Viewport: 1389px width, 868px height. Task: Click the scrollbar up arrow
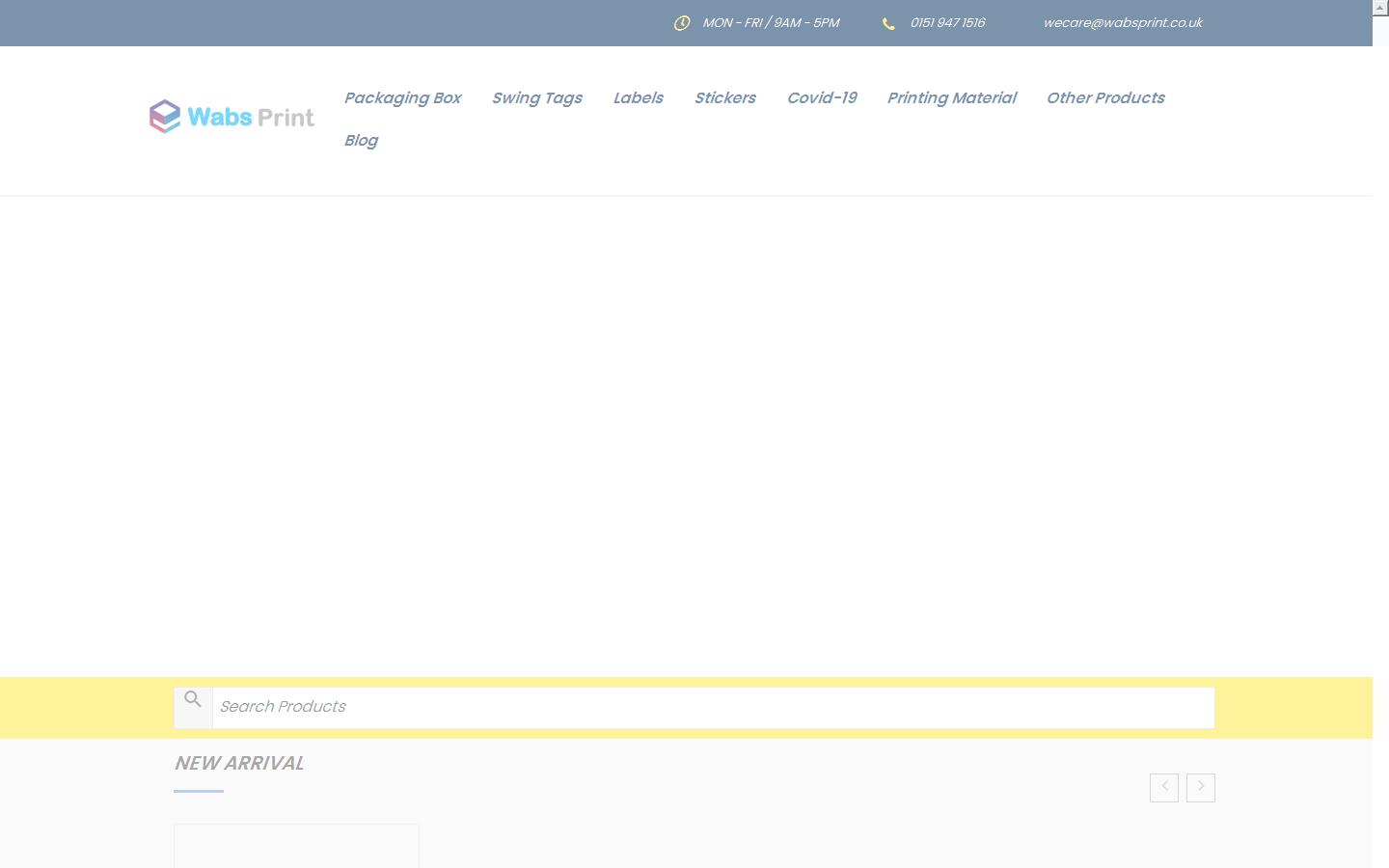coord(1380,8)
